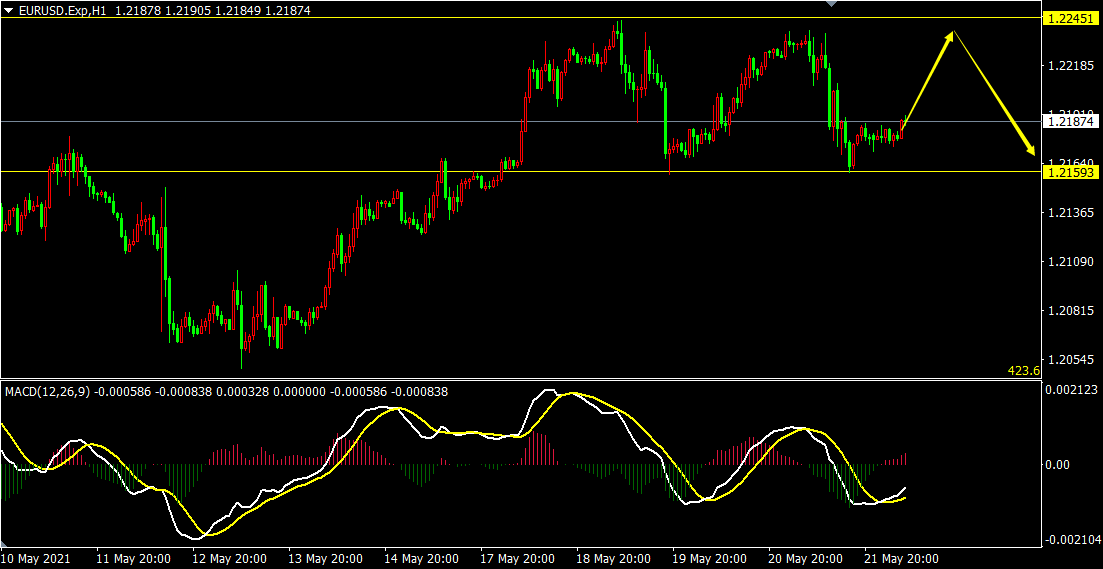This screenshot has width=1103, height=569.
Task: Click the 1.20545 price scale value
Action: (x=1070, y=358)
